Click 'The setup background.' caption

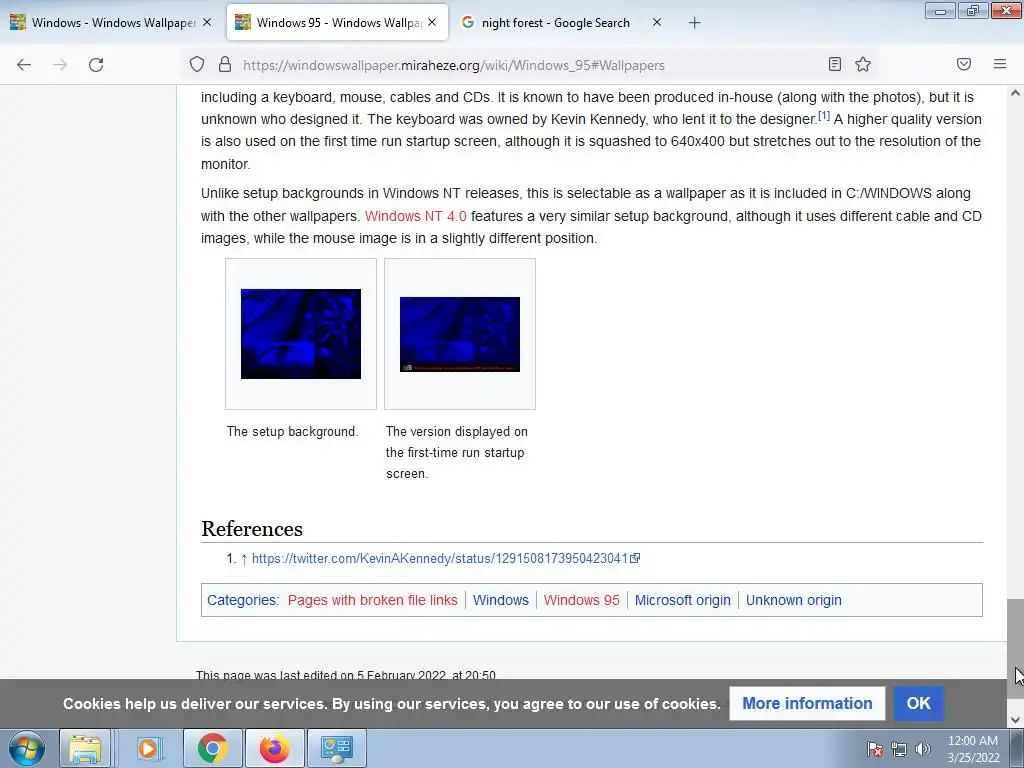pos(292,432)
